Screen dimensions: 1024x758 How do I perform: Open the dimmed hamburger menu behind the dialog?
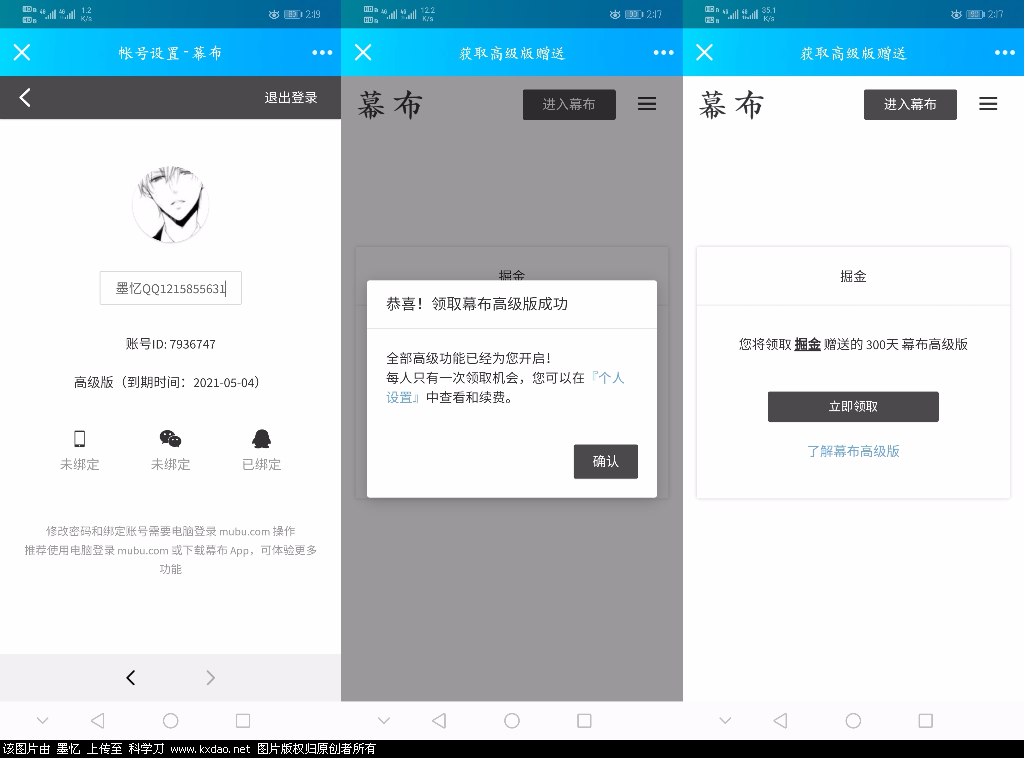tap(647, 104)
